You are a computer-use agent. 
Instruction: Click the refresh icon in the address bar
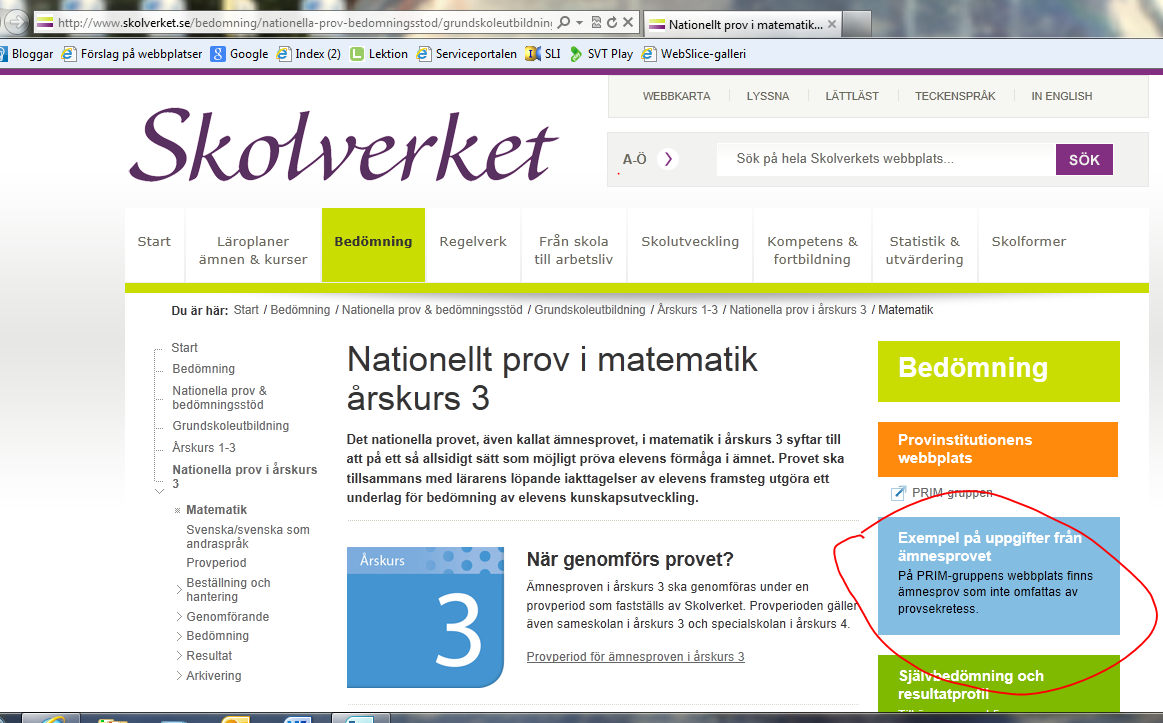612,22
